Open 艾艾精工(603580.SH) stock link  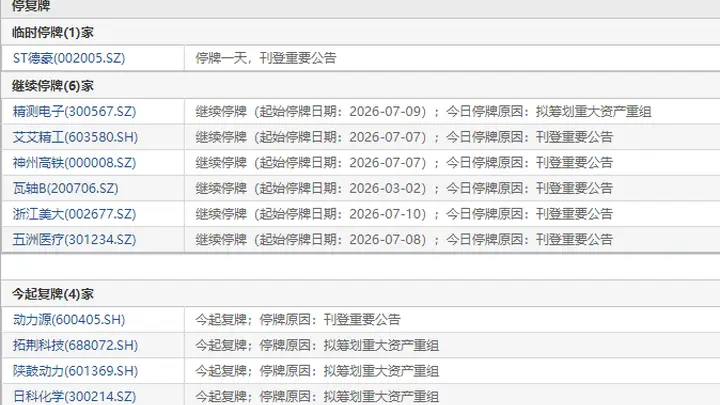tap(75, 137)
